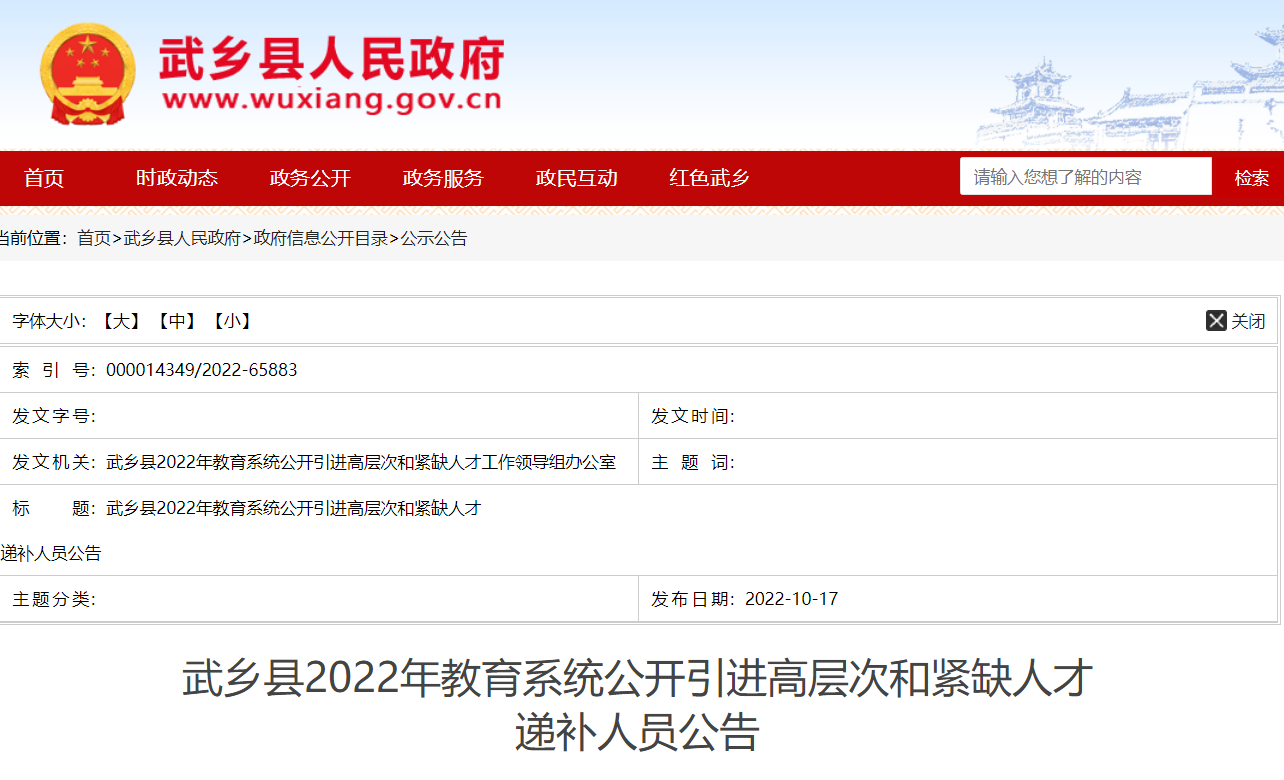This screenshot has width=1284, height=780.
Task: Click the www.wuxiang.gov.cn URL text
Action: pyautogui.click(x=331, y=100)
